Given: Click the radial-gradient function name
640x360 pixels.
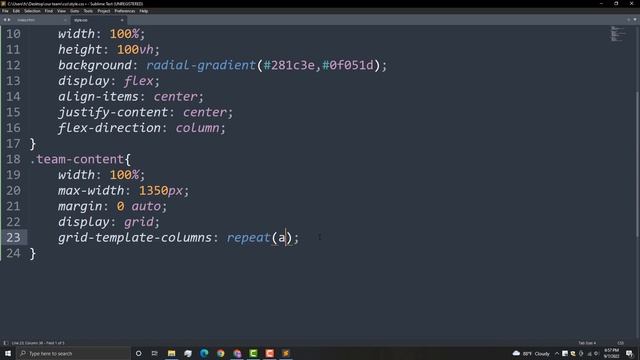Looking at the screenshot, I should (x=200, y=65).
